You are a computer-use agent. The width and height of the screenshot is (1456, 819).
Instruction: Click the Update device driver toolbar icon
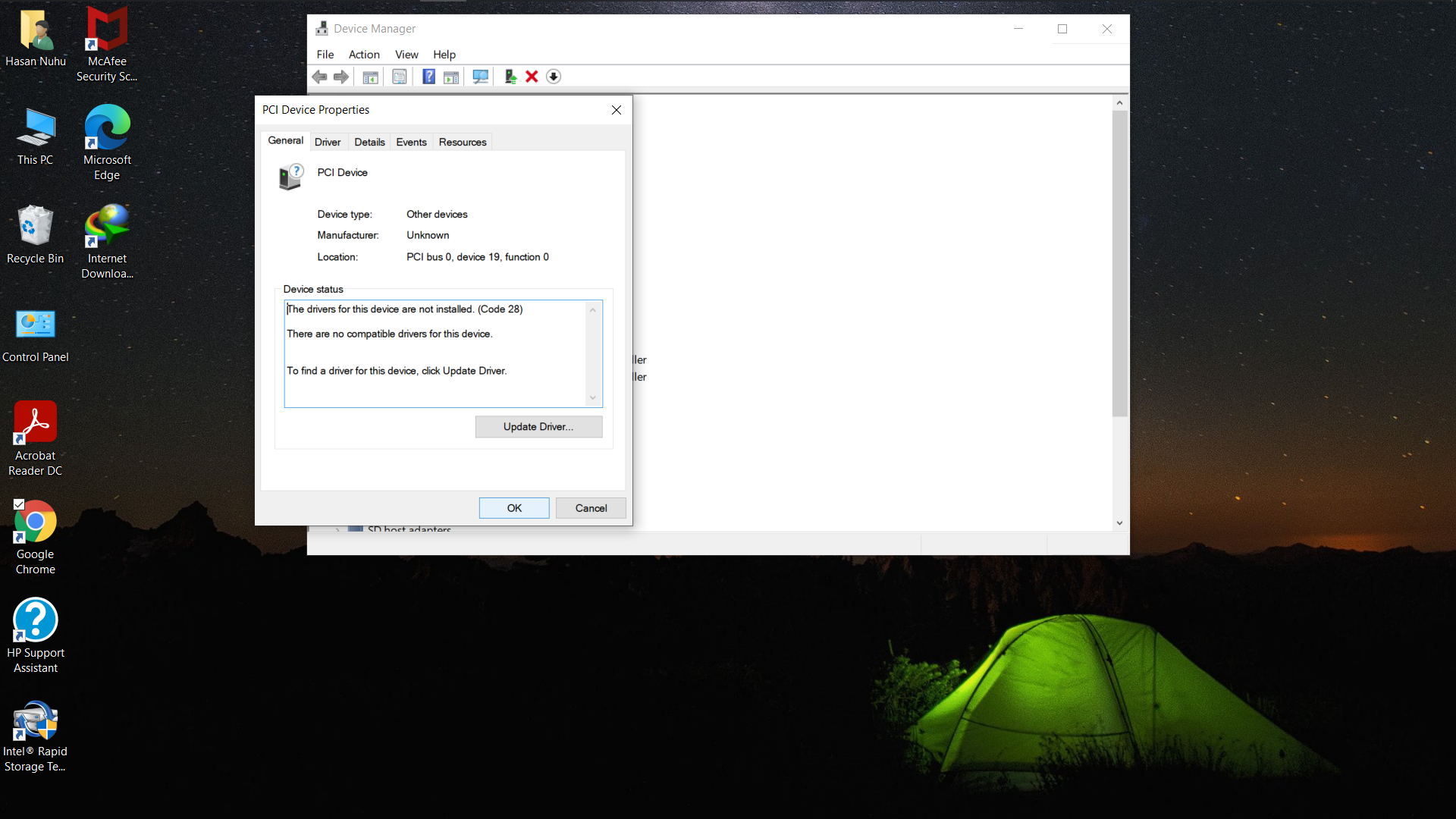510,77
